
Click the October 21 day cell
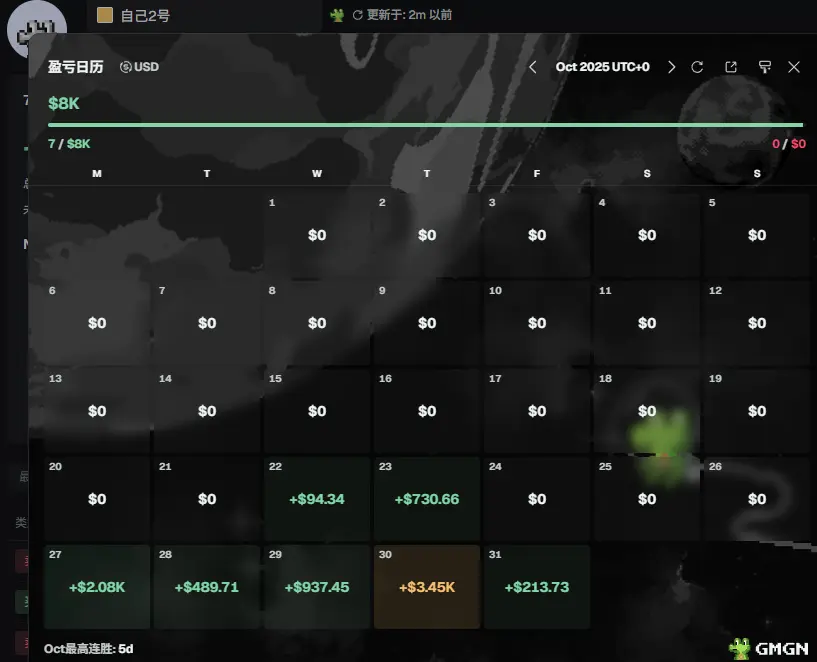point(207,499)
